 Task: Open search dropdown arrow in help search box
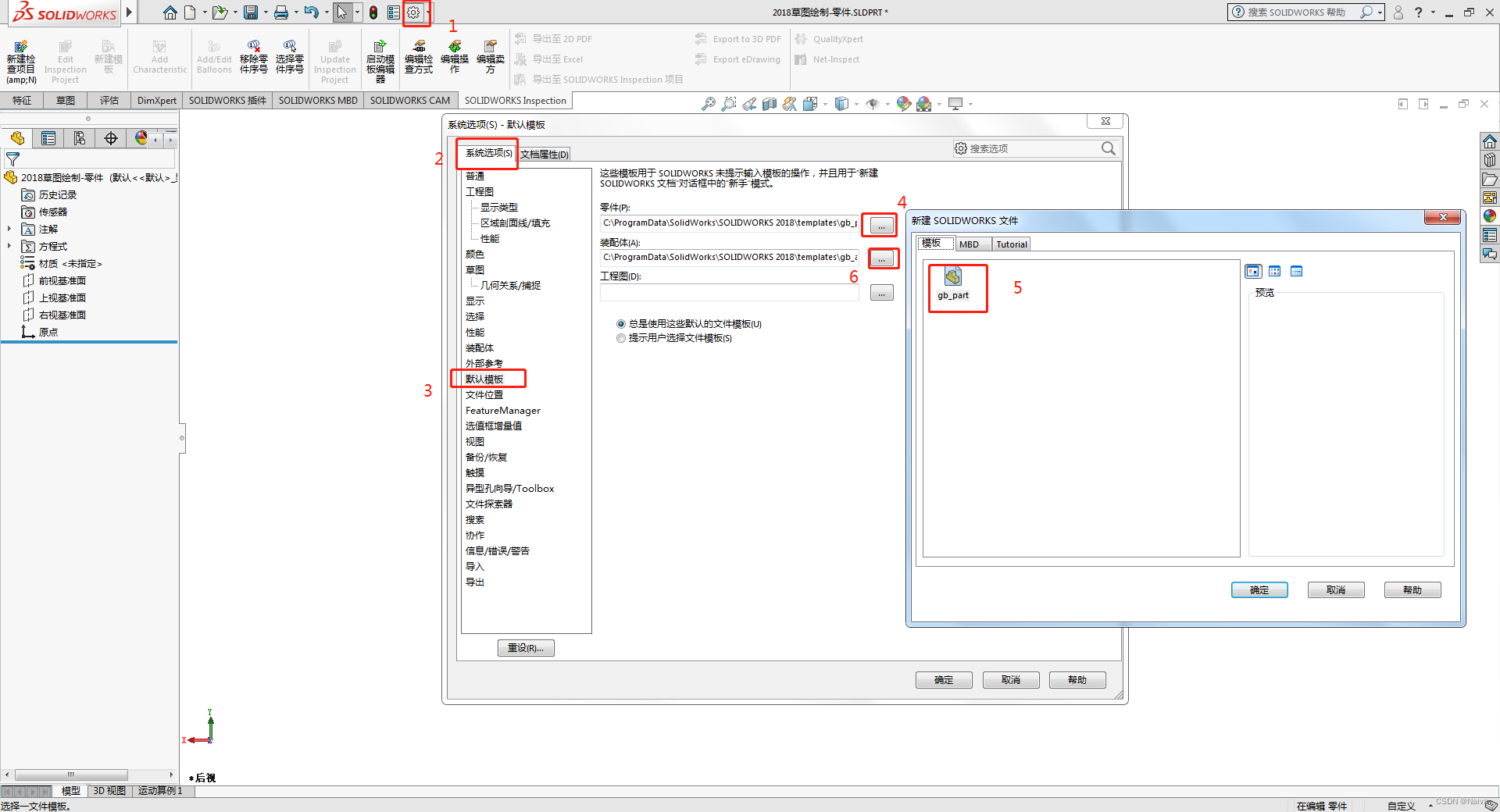1380,12
